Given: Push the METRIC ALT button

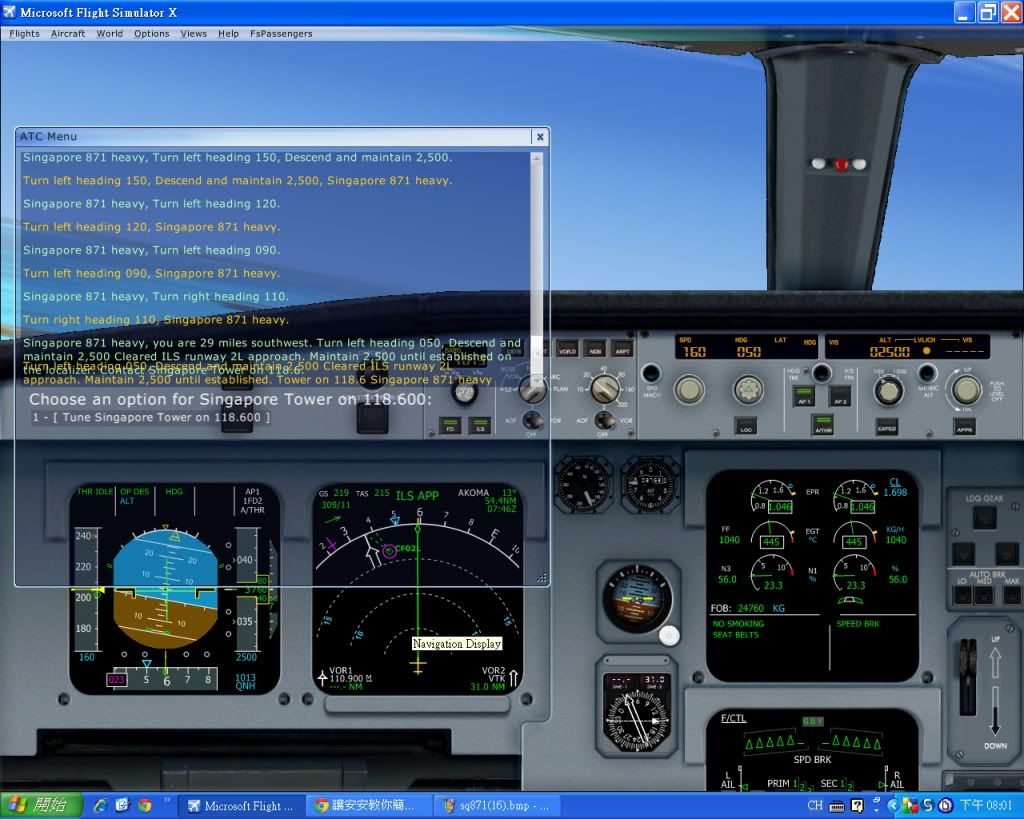Looking at the screenshot, I should [927, 374].
